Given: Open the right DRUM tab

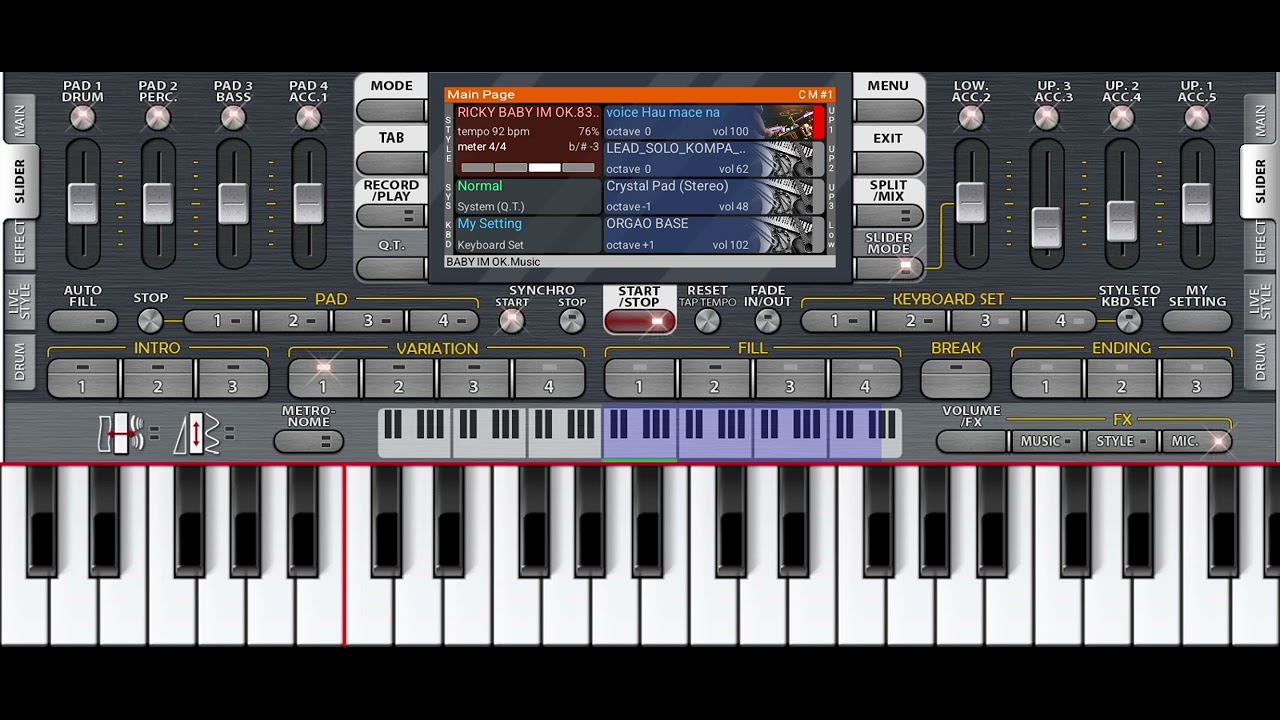Looking at the screenshot, I should 1260,361.
